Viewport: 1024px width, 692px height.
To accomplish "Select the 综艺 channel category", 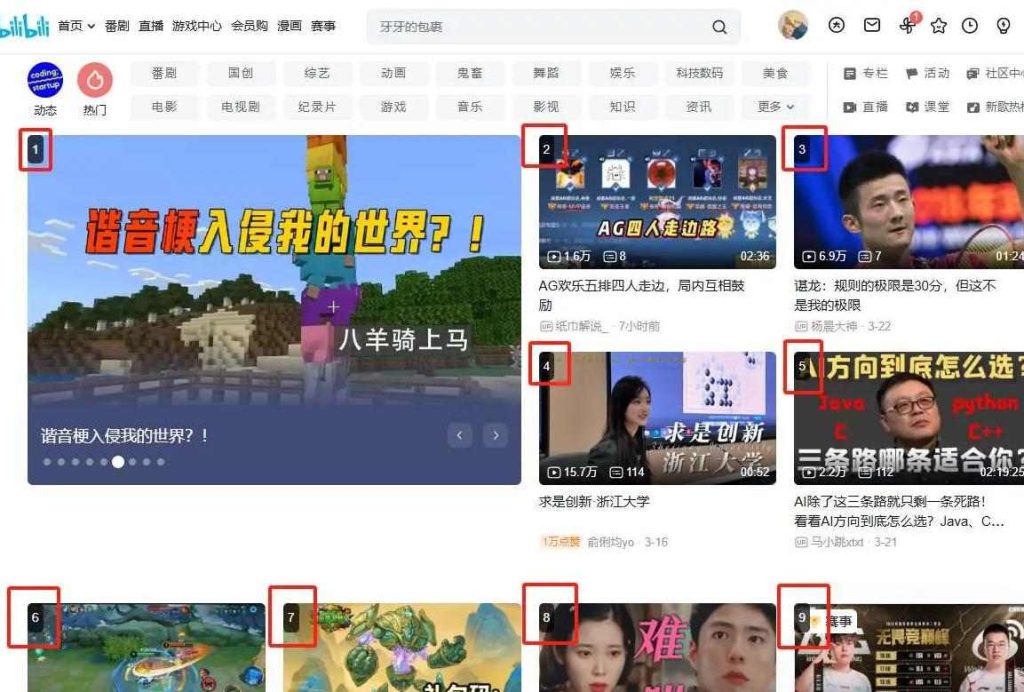I will point(317,73).
